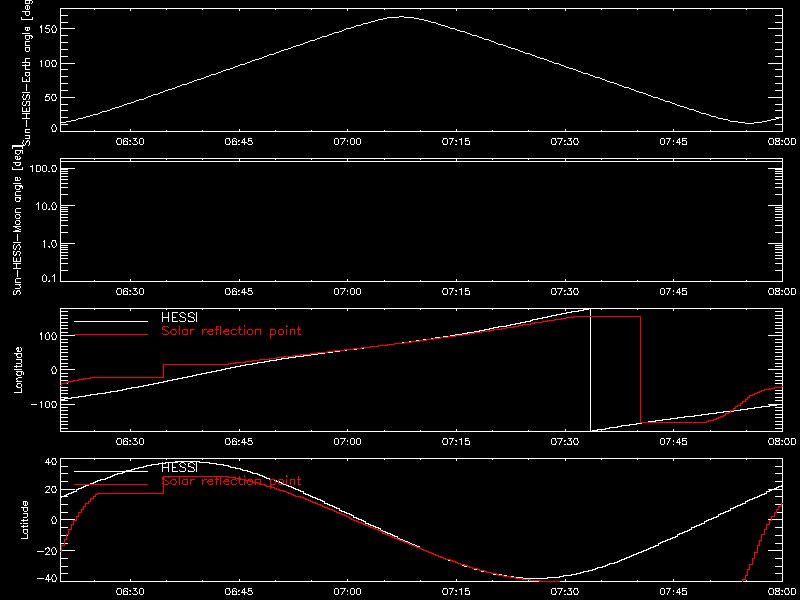800x600 pixels.
Task: Click 08:00 time label under Earth angle plot
Action: 782,142
